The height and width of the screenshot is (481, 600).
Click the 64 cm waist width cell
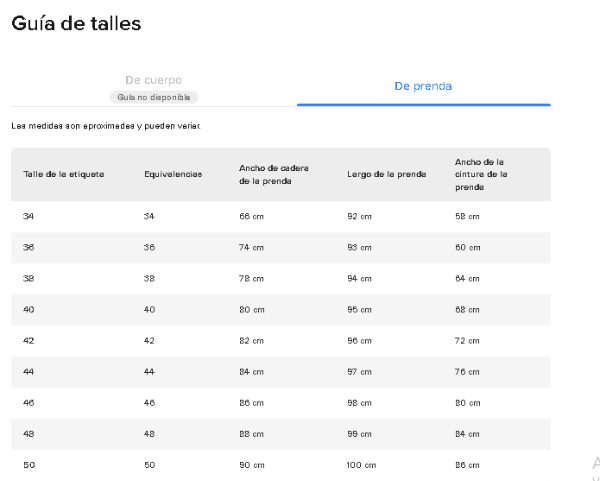pyautogui.click(x=467, y=278)
